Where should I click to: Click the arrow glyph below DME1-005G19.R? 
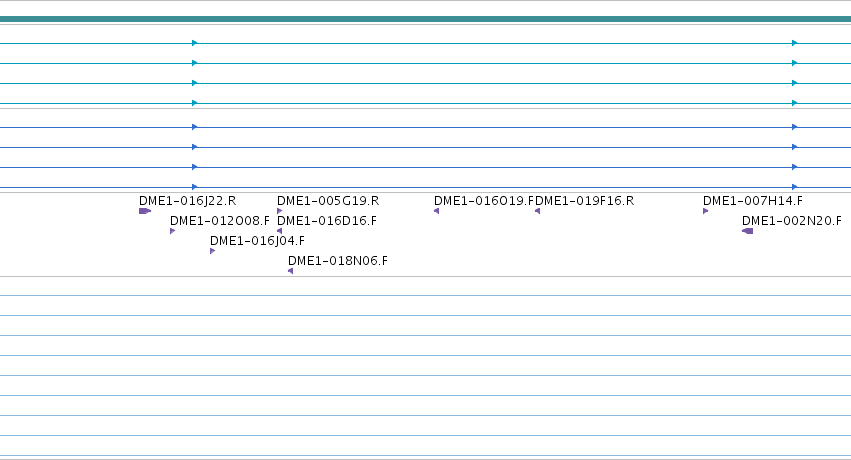click(280, 211)
